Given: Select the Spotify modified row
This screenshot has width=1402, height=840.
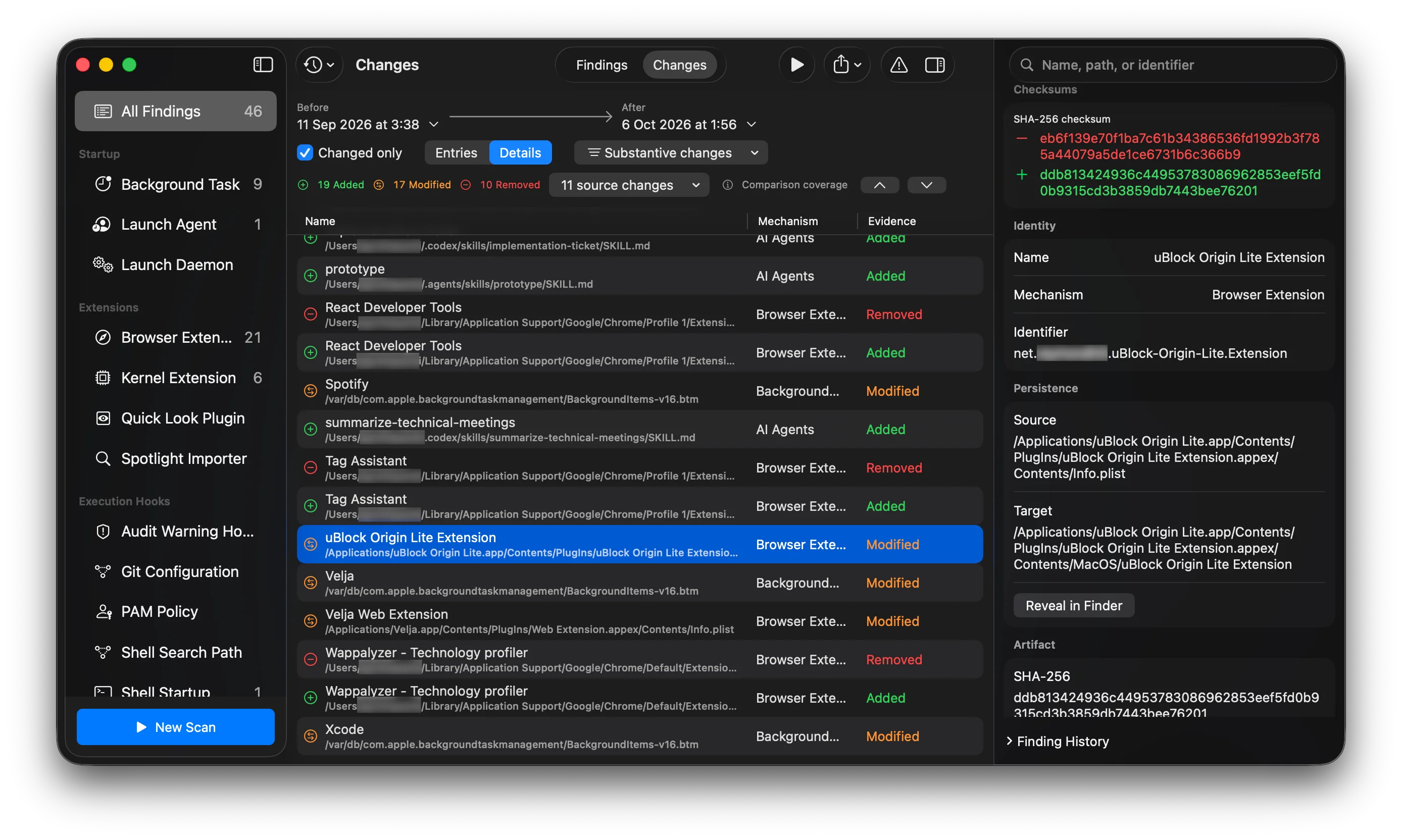Looking at the screenshot, I should point(640,391).
